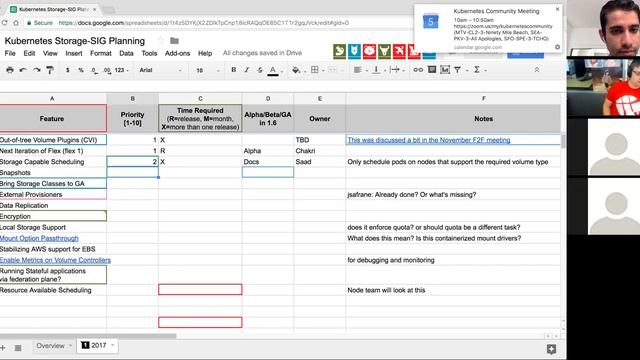Open the fill color paint bucket
Screen dimensions: 640x360
(x=296, y=70)
